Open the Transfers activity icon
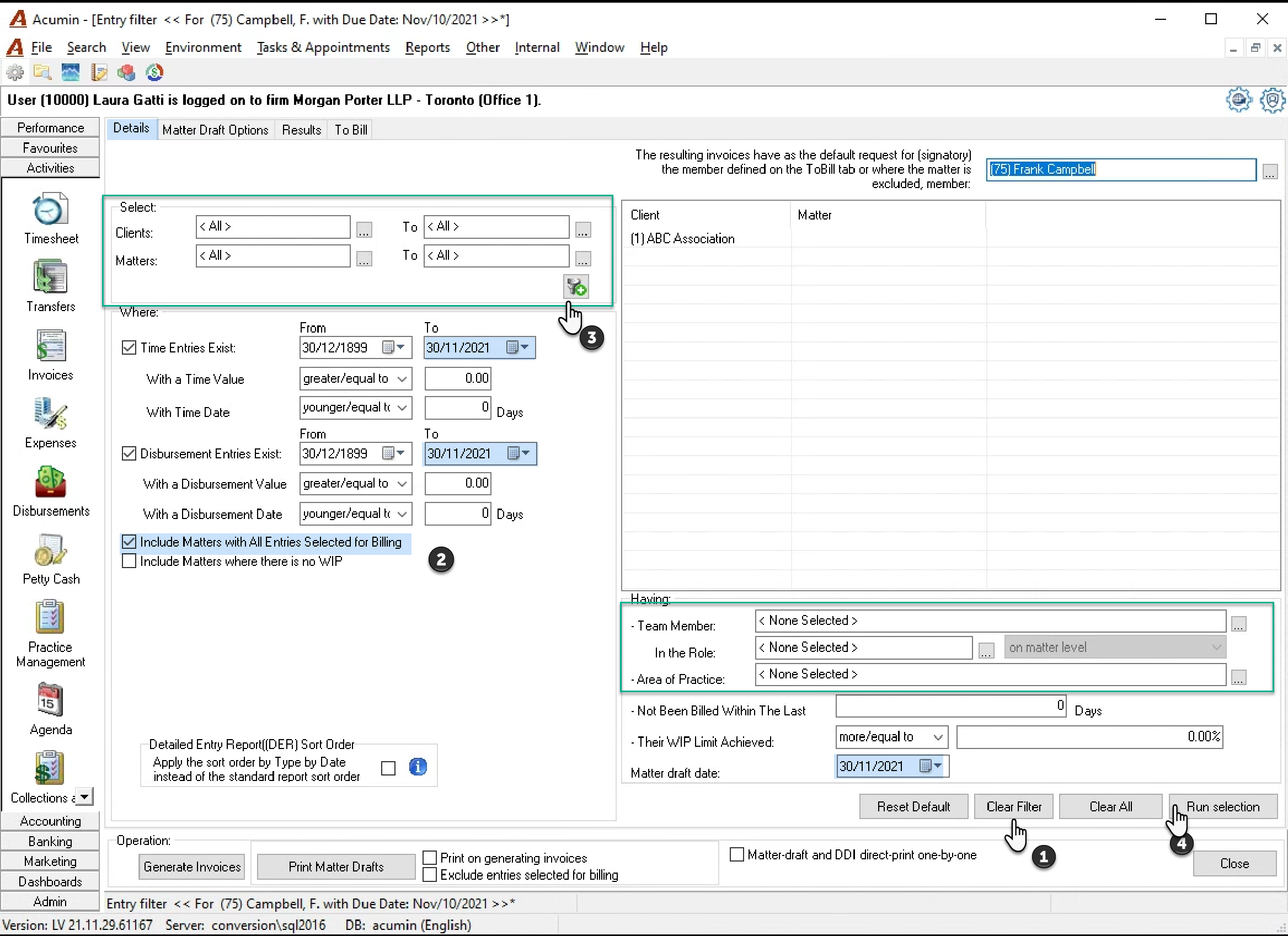Screen dimensions: 1288x936 [x=51, y=277]
